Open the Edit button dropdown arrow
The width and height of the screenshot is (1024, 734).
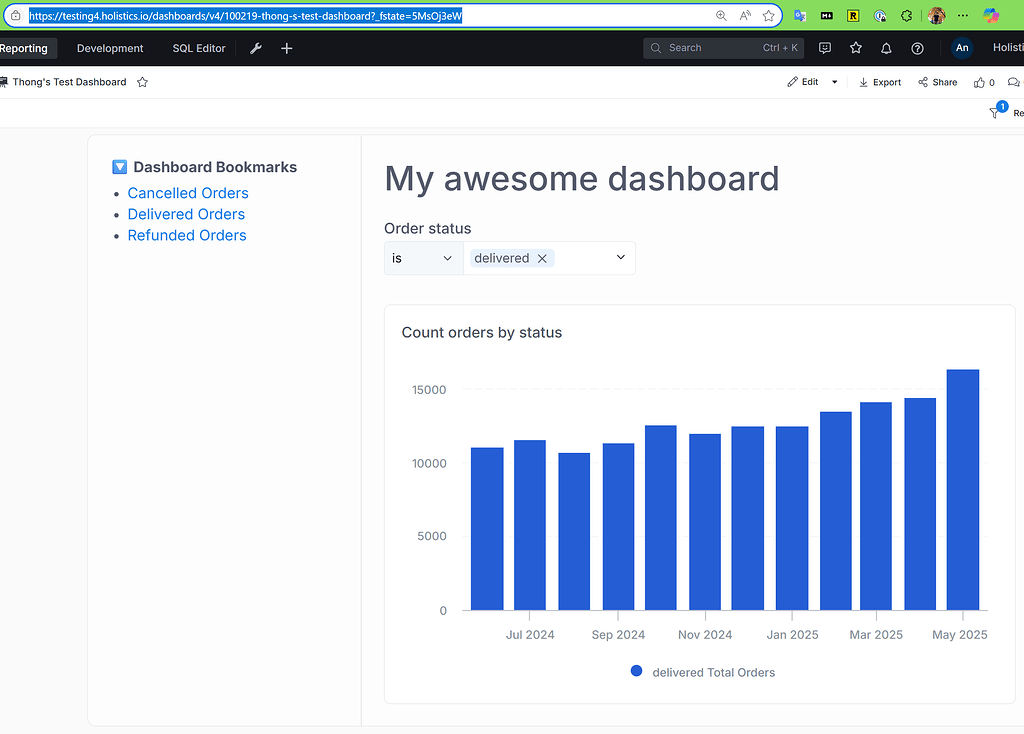point(833,82)
